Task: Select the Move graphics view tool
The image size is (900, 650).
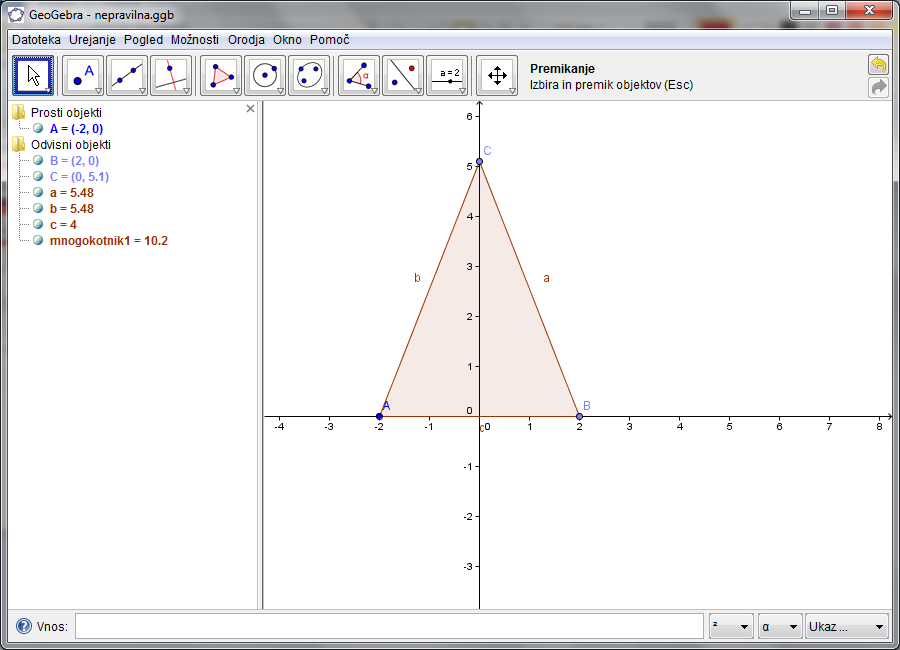Action: tap(497, 75)
